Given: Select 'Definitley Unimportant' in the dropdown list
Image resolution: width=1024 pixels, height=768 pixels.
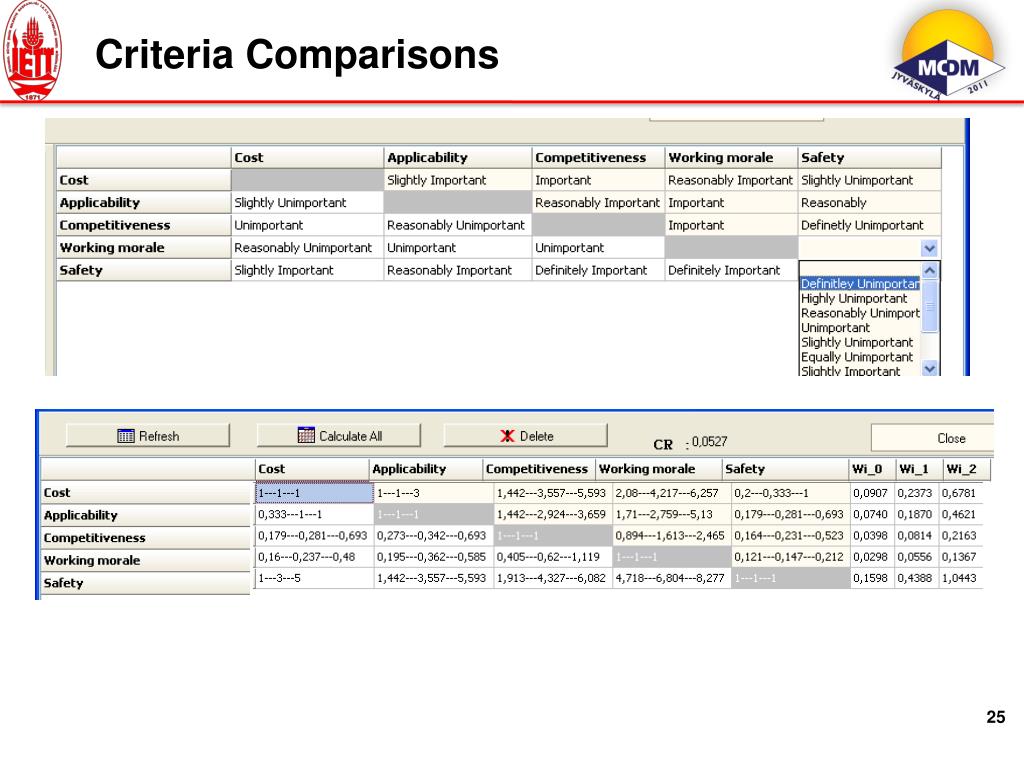Looking at the screenshot, I should click(860, 283).
